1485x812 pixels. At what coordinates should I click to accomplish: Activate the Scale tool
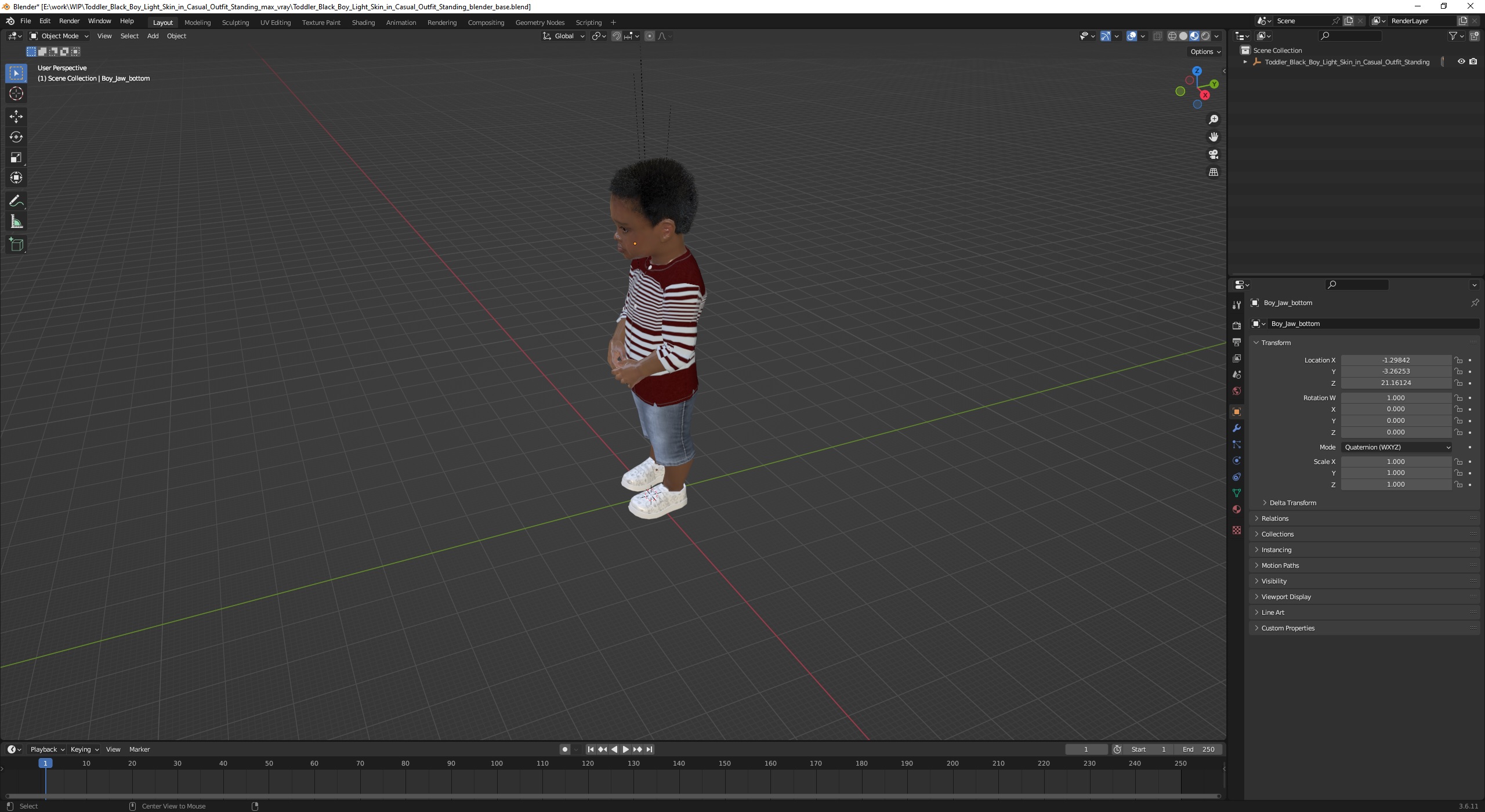(x=16, y=157)
